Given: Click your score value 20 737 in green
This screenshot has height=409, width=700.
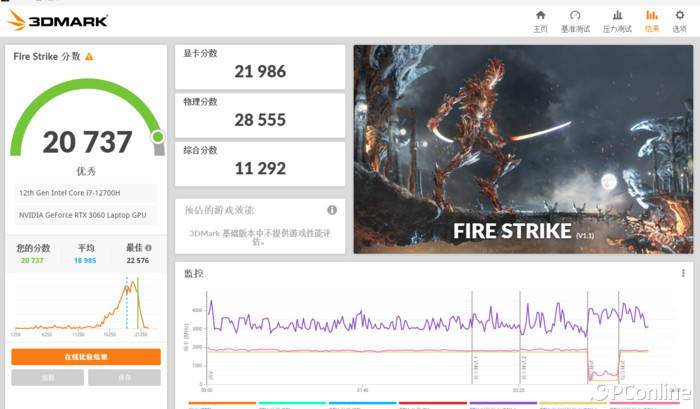Looking at the screenshot, I should click(x=32, y=260).
